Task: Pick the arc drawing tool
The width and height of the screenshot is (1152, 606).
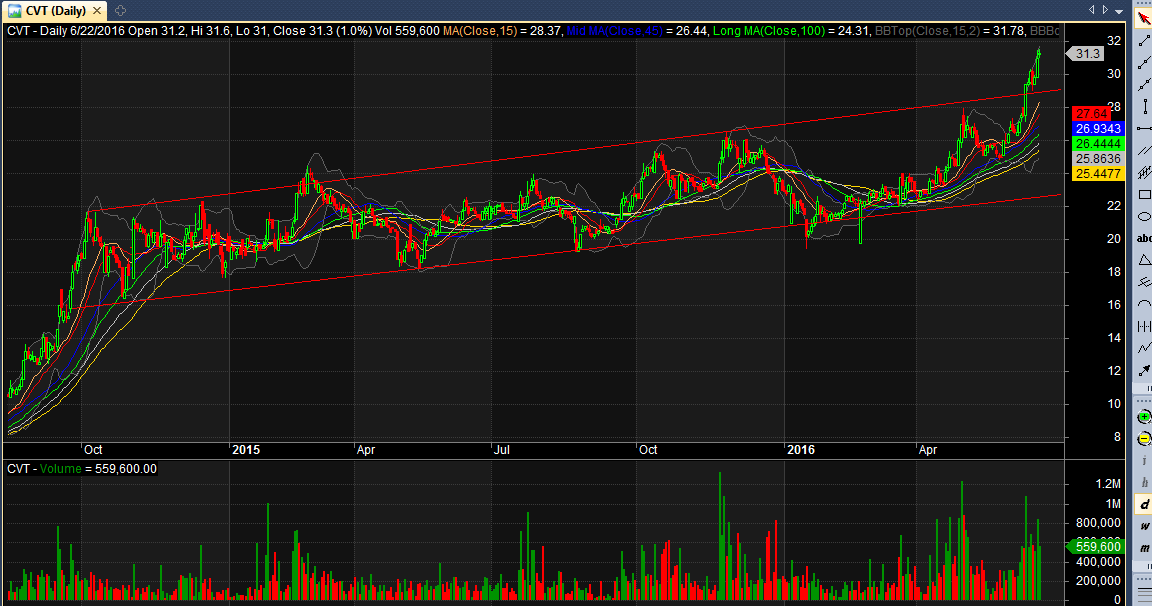Action: click(1144, 304)
